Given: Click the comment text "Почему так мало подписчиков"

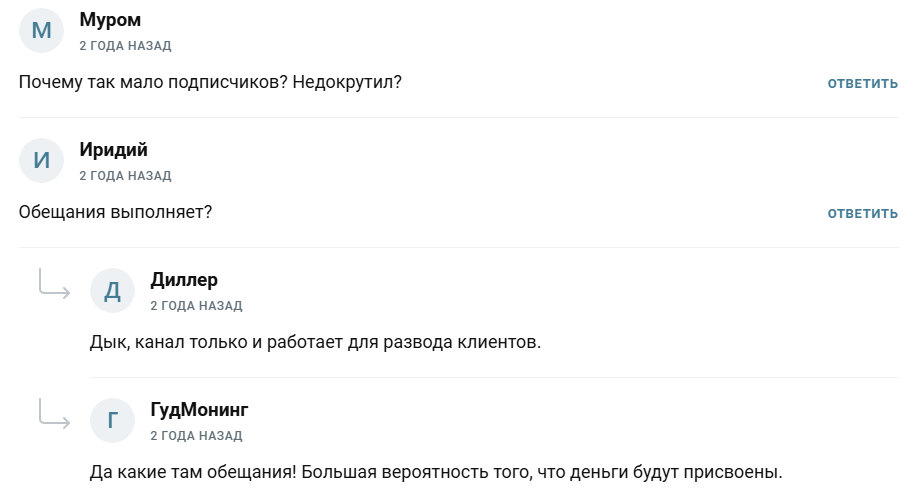Looking at the screenshot, I should pos(210,82).
